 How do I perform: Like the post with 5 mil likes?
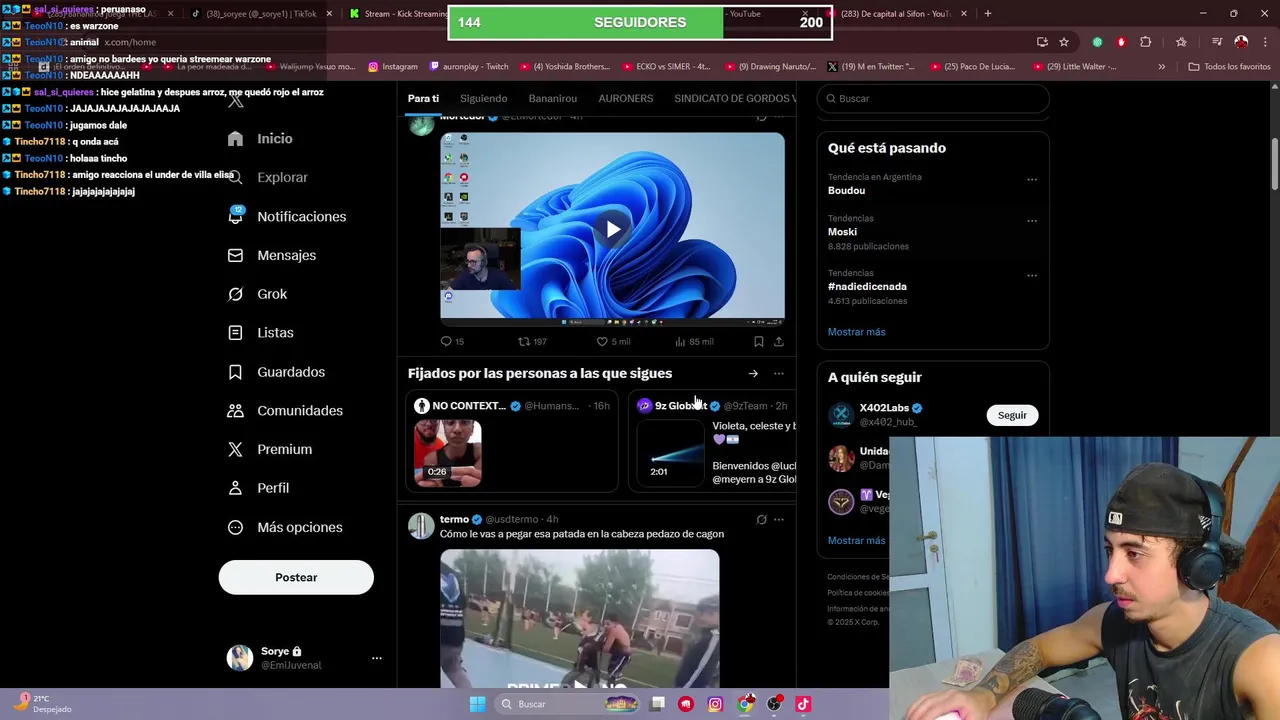point(613,342)
